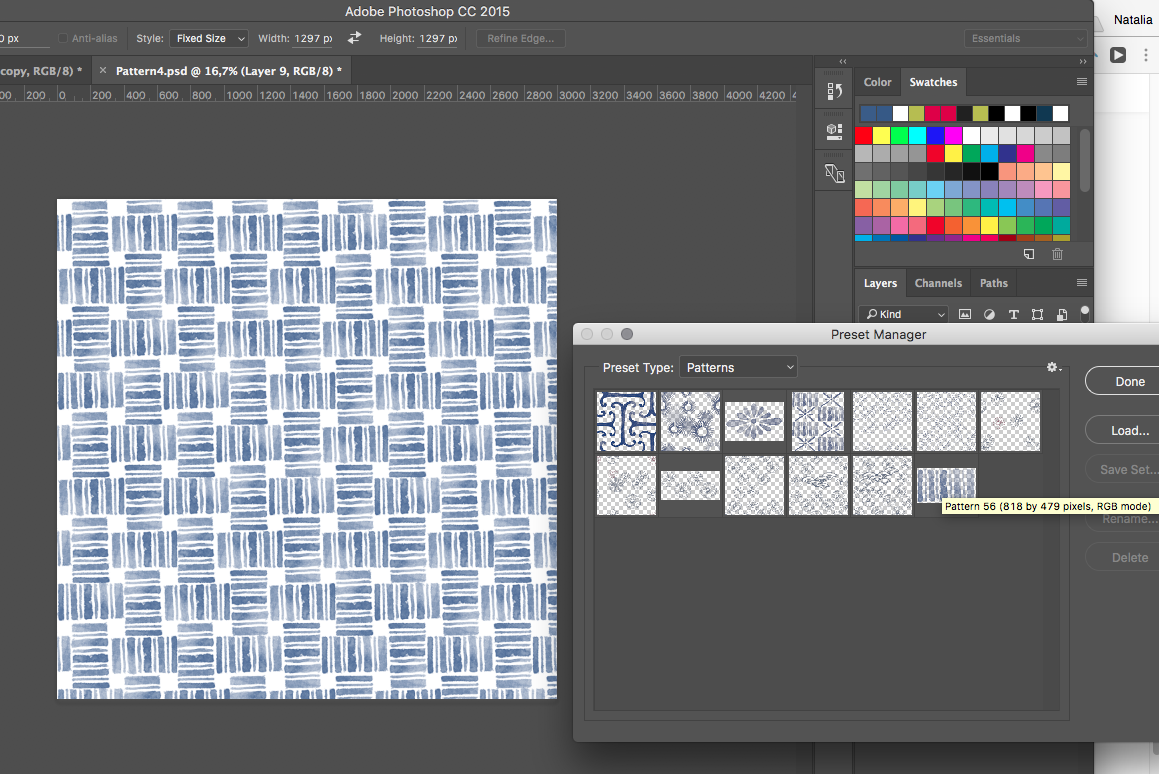Toggle the layer filtering on/off switch
The image size is (1159, 774).
pyautogui.click(x=1085, y=312)
